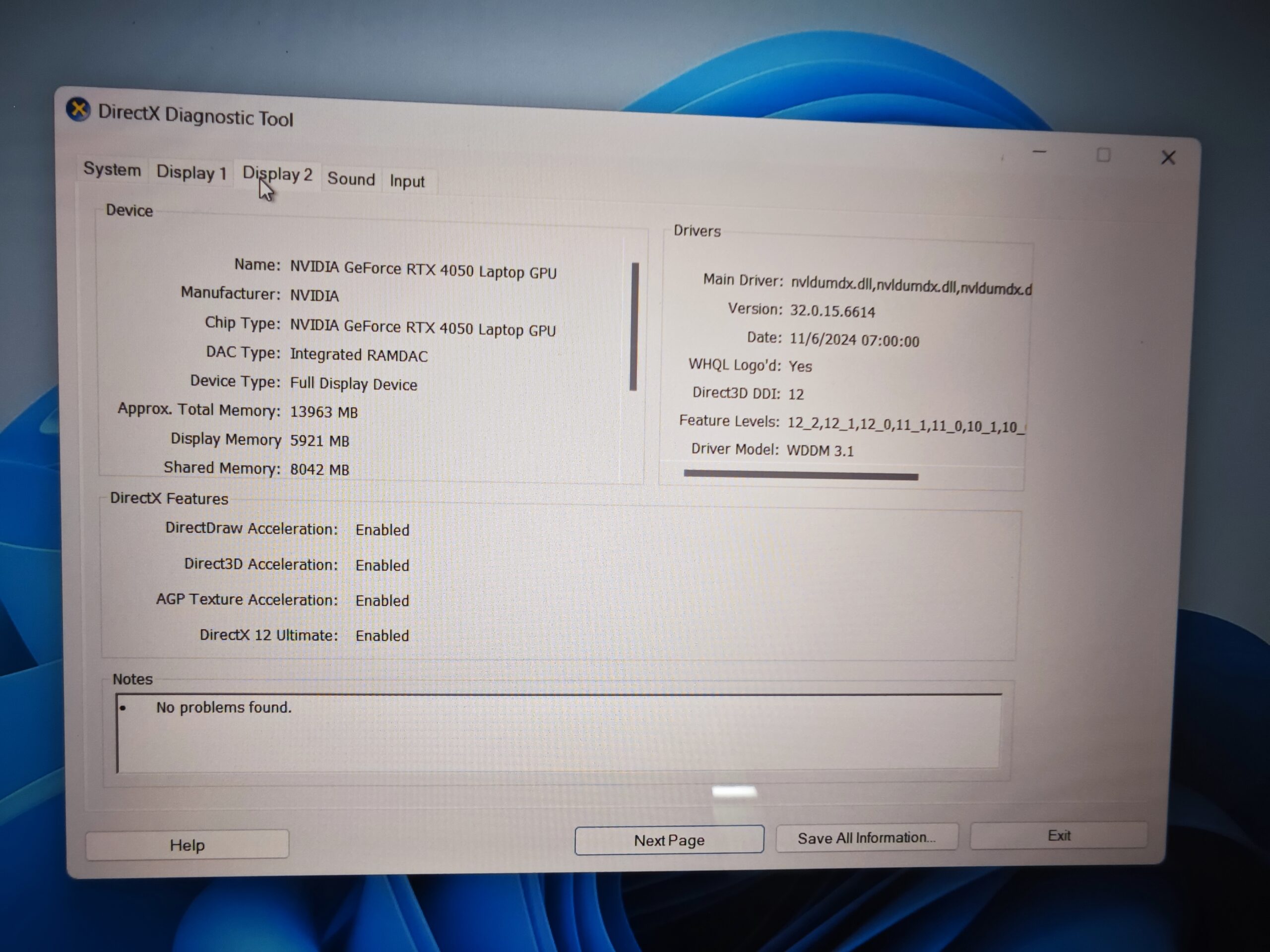
Task: Click the DirectX 12 Ultimate Enabled value
Action: [382, 636]
